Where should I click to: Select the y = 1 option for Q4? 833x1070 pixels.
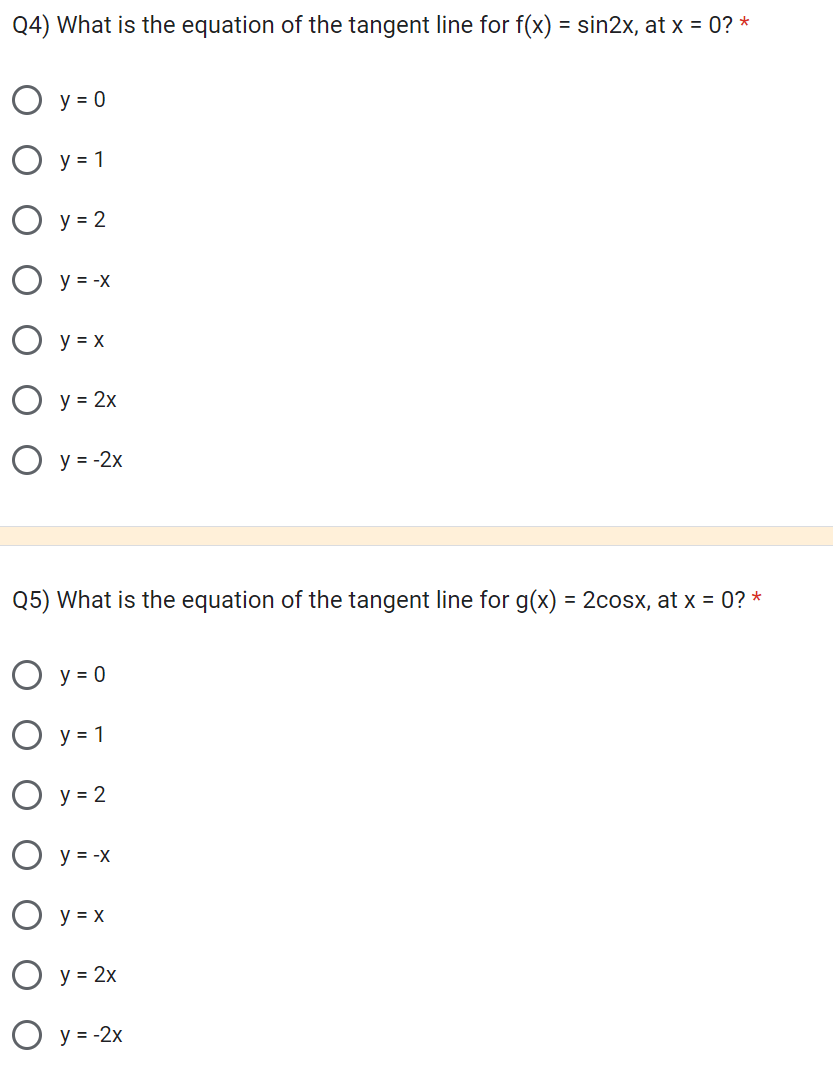point(27,160)
